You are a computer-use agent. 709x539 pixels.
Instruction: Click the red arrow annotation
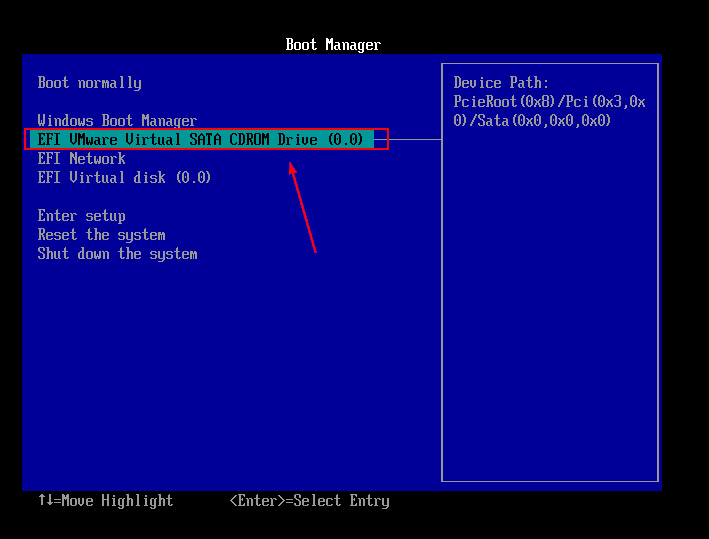303,210
